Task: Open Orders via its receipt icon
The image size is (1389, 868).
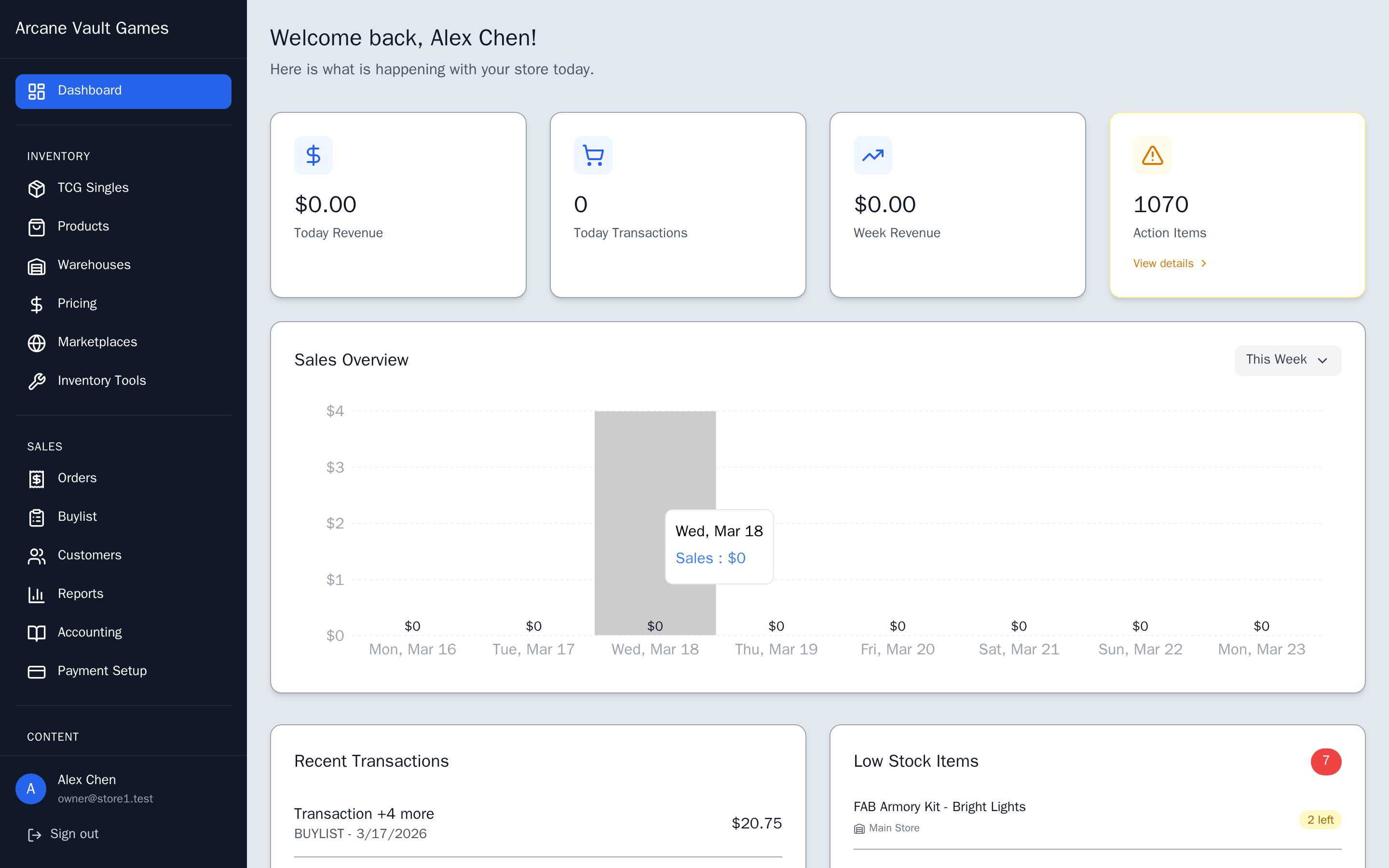Action: click(x=36, y=478)
